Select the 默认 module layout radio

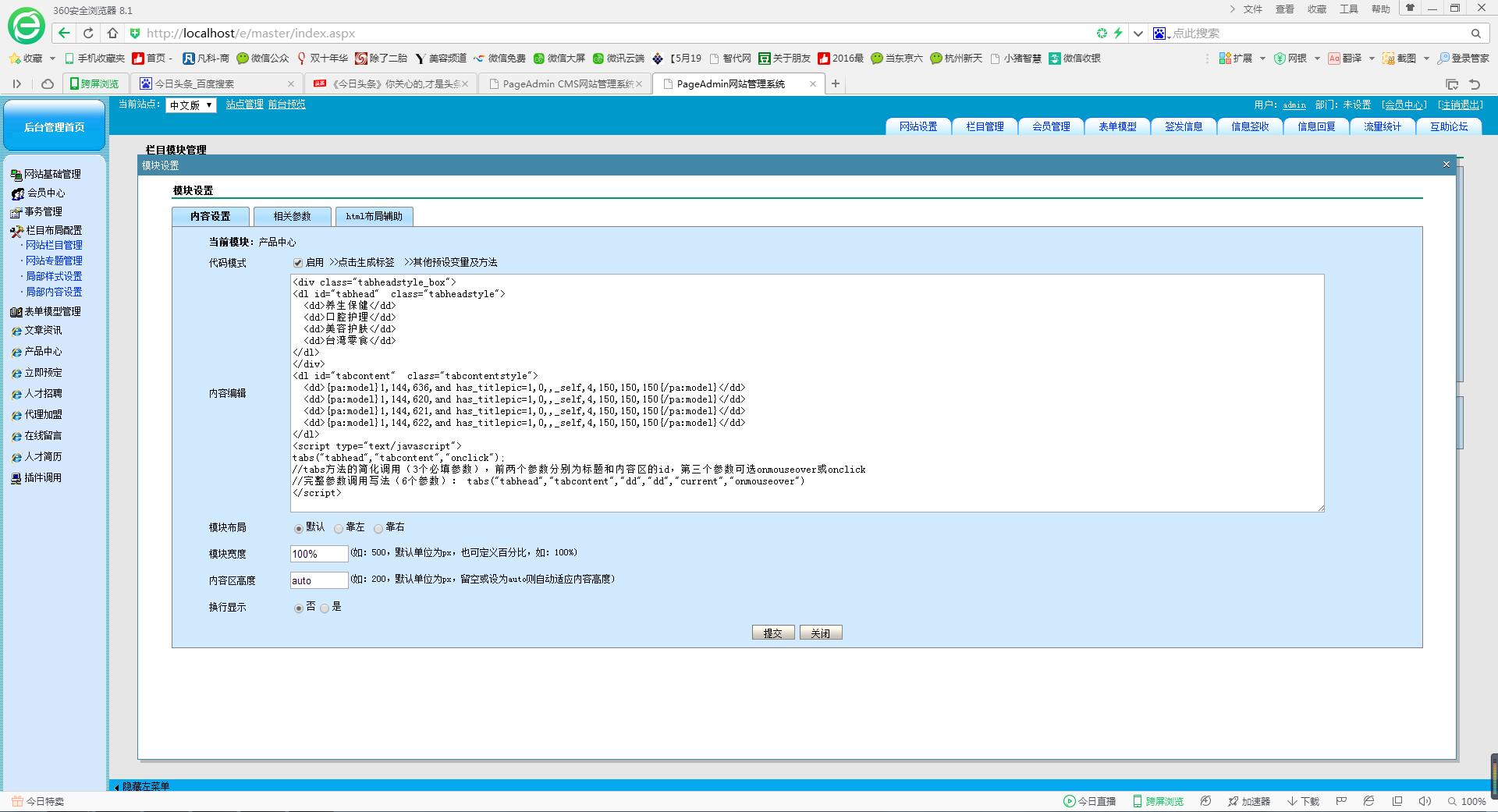point(299,528)
